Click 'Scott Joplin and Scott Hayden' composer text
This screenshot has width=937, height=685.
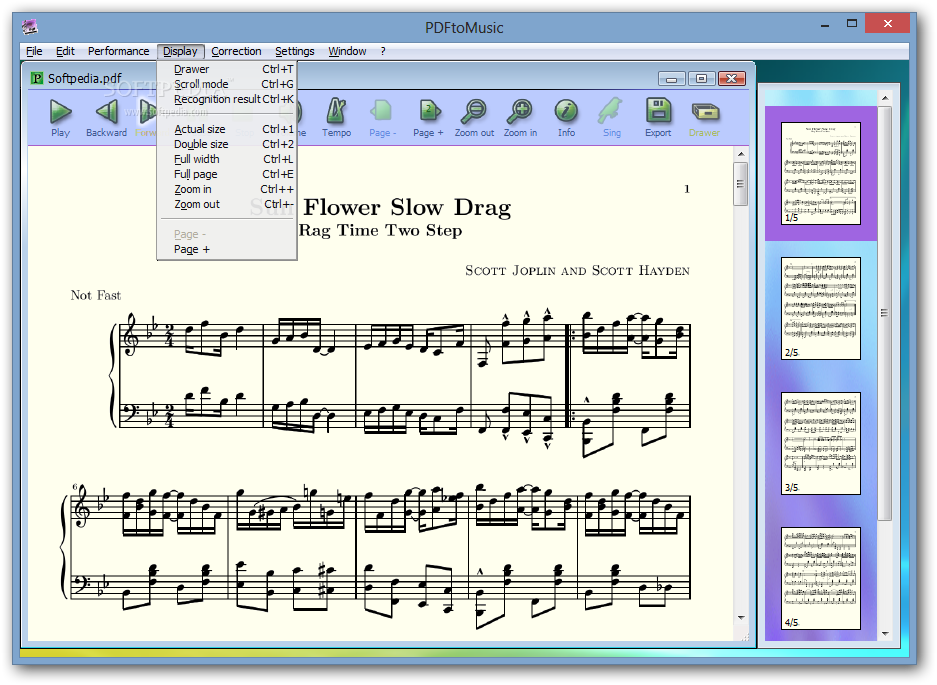pyautogui.click(x=577, y=271)
